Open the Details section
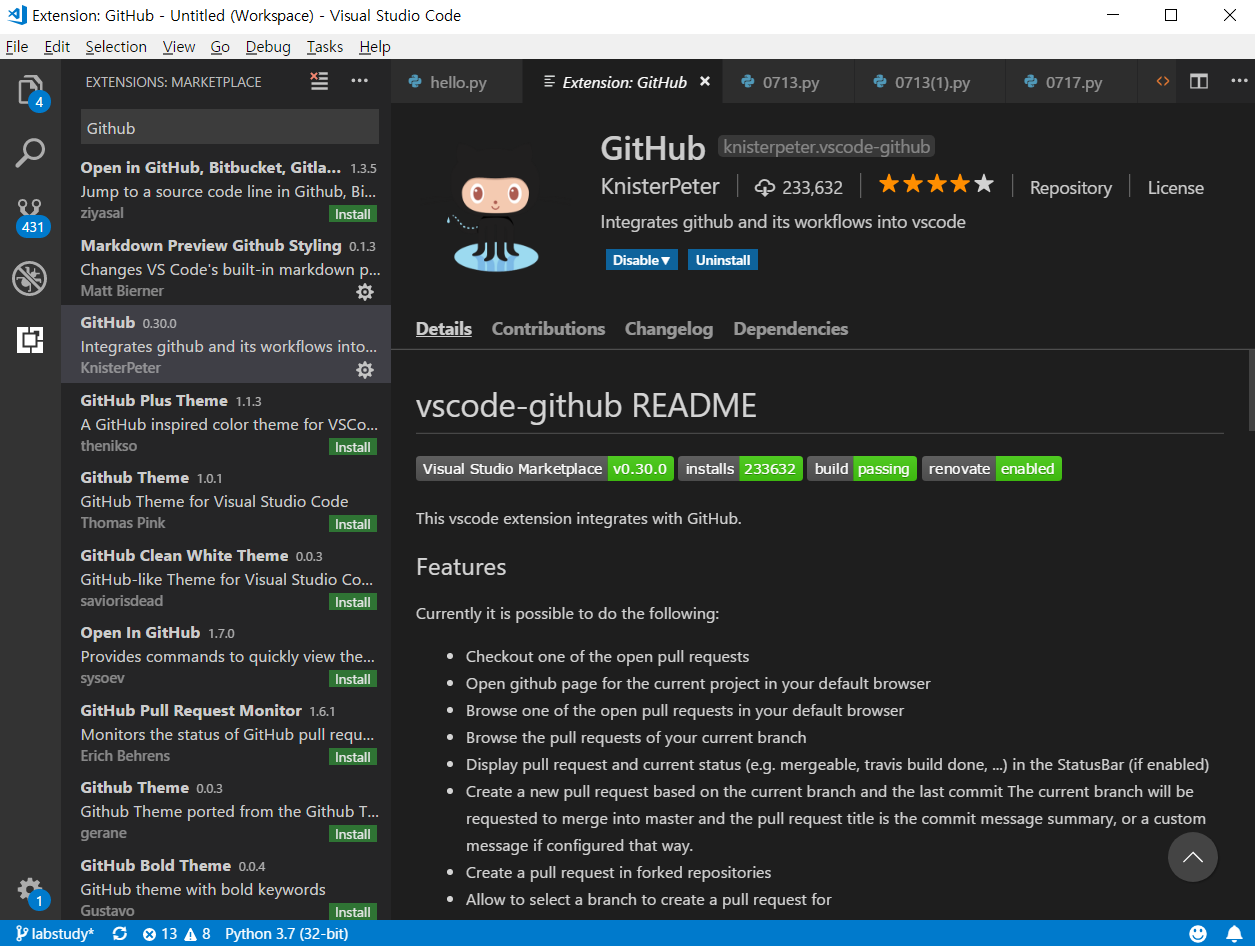Screen dimensions: 1255x946 444,329
